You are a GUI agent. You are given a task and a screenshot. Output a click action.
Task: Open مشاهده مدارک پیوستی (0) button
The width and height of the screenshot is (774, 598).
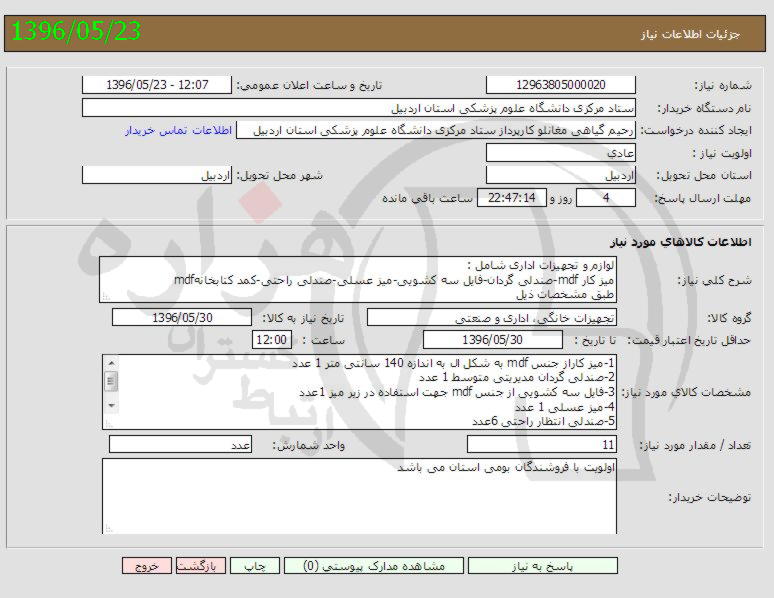[x=374, y=566]
